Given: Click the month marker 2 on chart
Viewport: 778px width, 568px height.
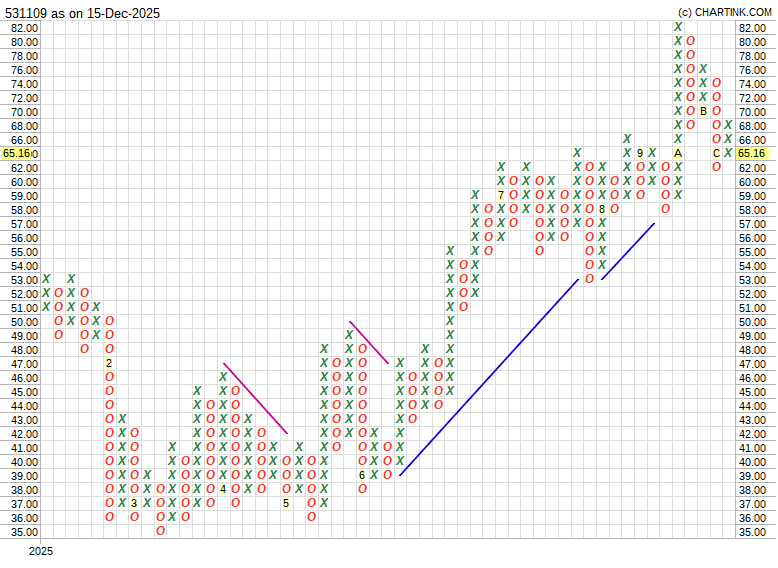Looking at the screenshot, I should [109, 364].
